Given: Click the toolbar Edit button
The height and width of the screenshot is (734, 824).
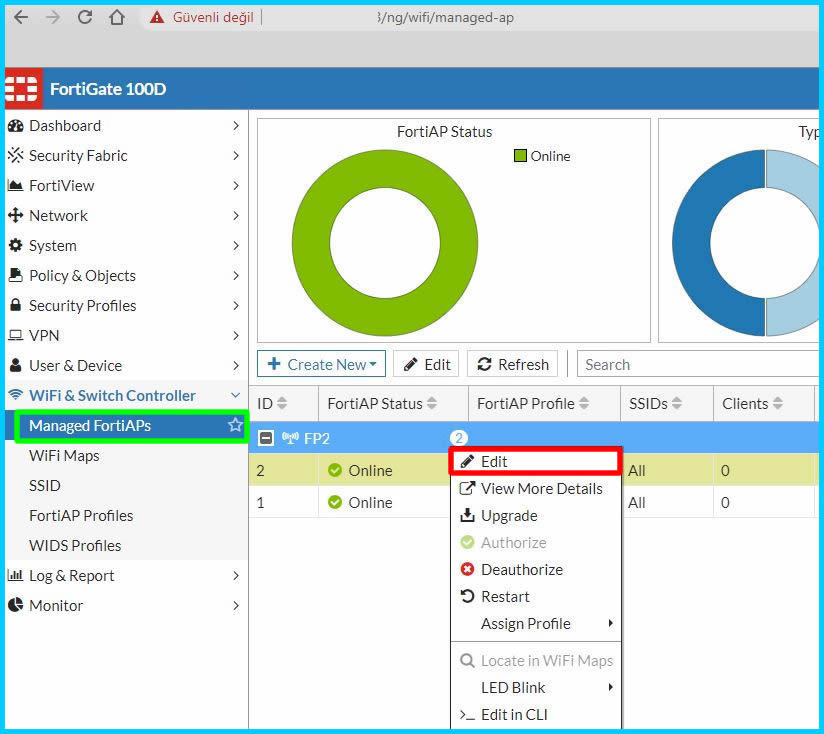Looking at the screenshot, I should pyautogui.click(x=426, y=364).
